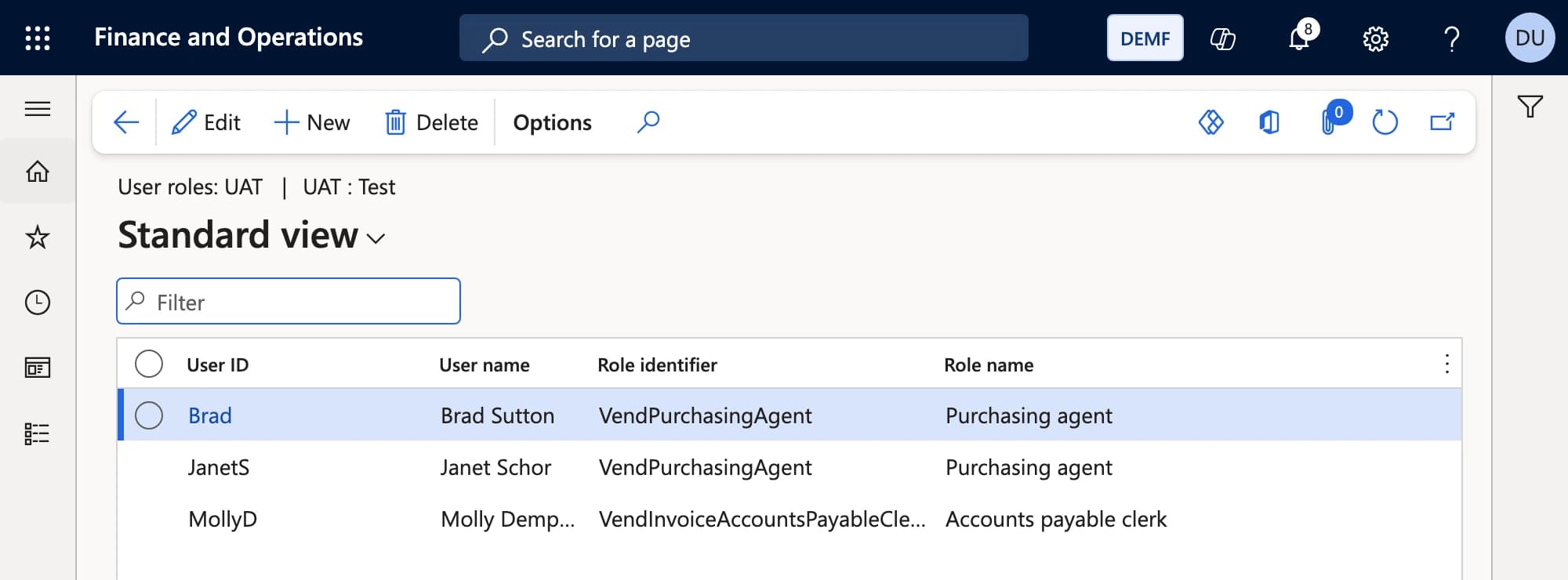This screenshot has height=580, width=1568.
Task: Open Recent items clock in sidebar
Action: [38, 303]
